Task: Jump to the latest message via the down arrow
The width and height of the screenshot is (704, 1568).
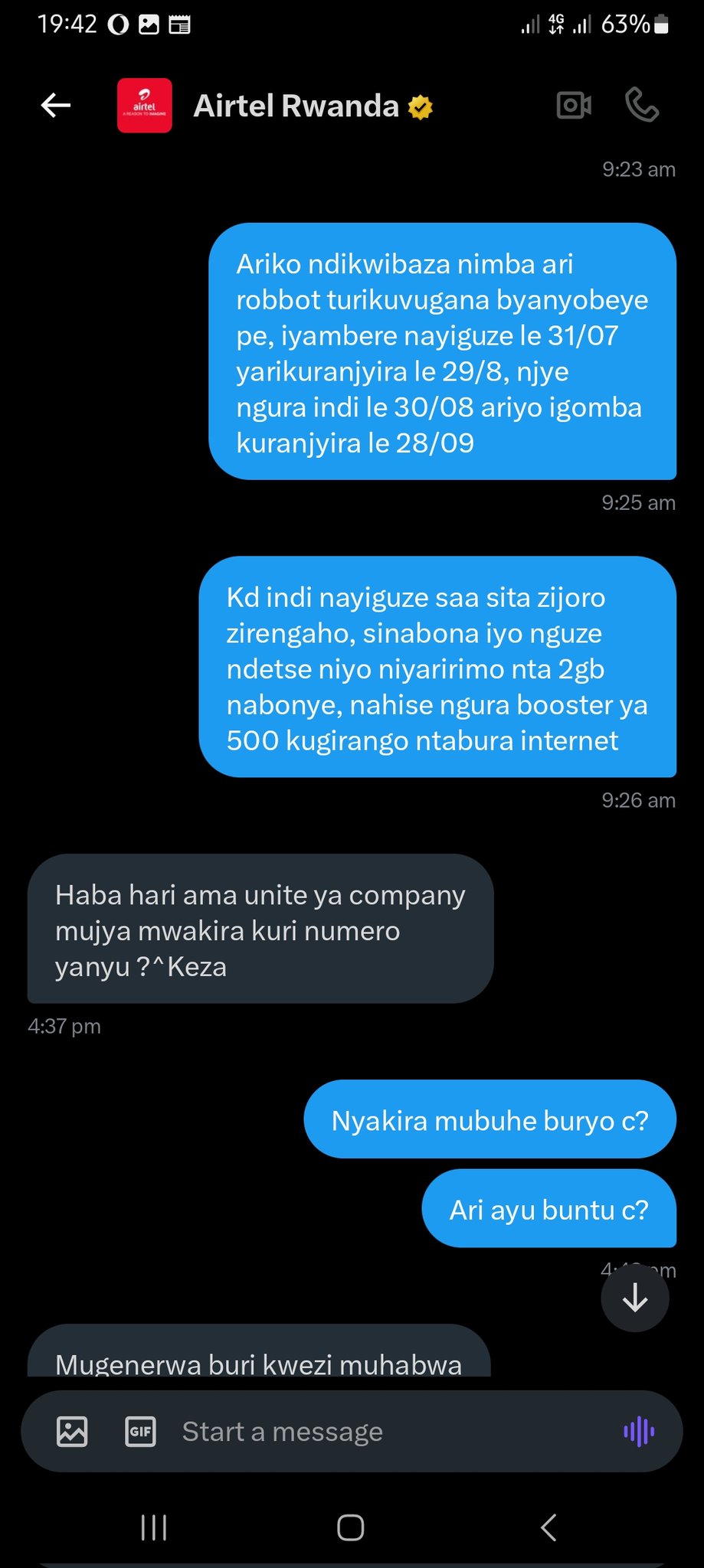Action: 635,1298
